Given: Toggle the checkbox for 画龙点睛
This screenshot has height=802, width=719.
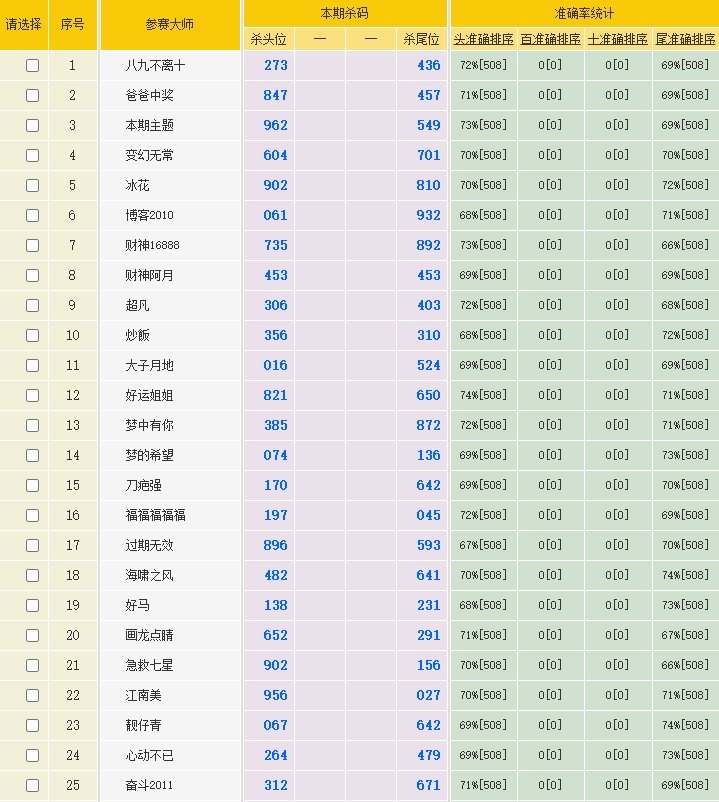Looking at the screenshot, I should coord(32,636).
